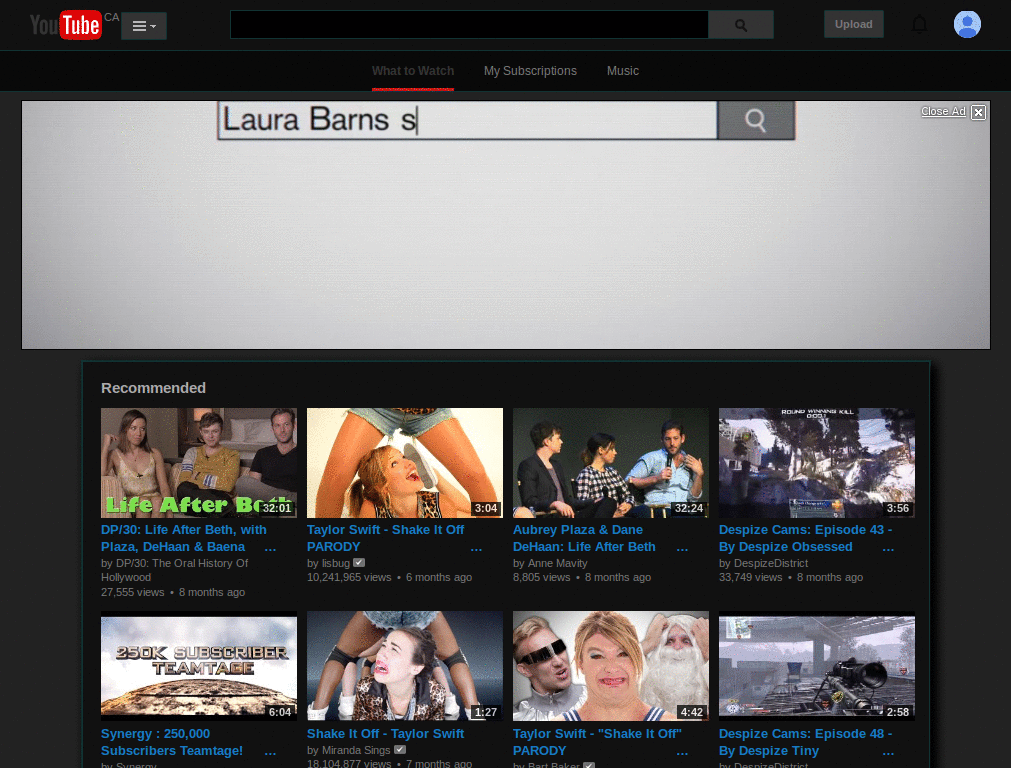Close the ad with the X icon
Image resolution: width=1024 pixels, height=768 pixels.
[978, 112]
